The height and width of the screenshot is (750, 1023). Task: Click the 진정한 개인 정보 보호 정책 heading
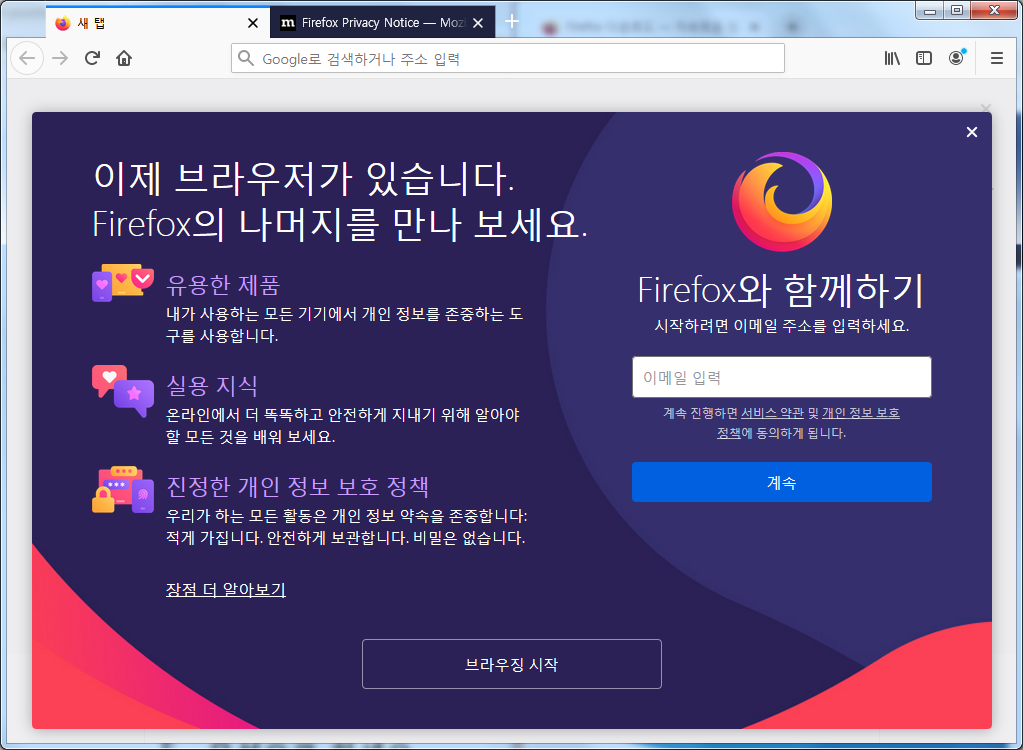pos(298,487)
